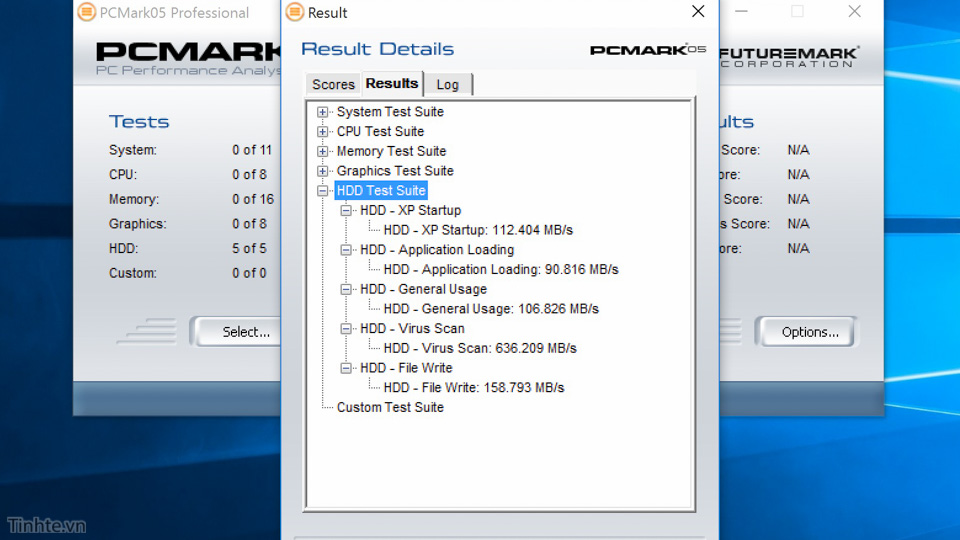Select the HDD - Application Loading parent row
The image size is (960, 540).
click(x=437, y=250)
